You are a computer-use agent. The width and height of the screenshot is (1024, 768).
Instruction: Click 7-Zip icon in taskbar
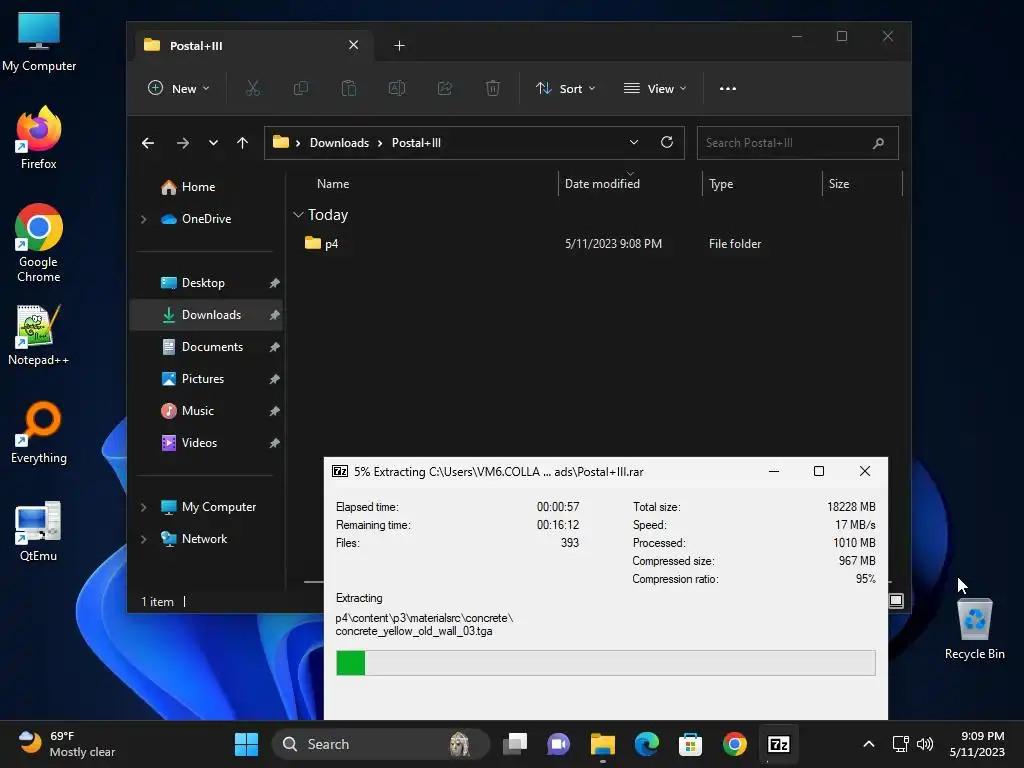click(x=778, y=744)
